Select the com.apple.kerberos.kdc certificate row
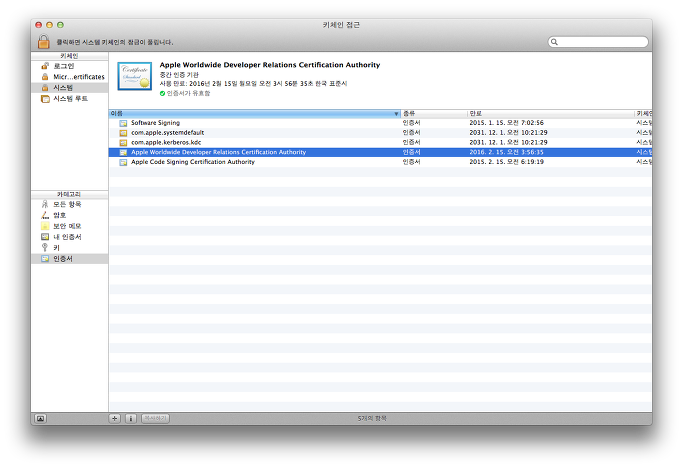This screenshot has height=468, width=683. [x=380, y=142]
